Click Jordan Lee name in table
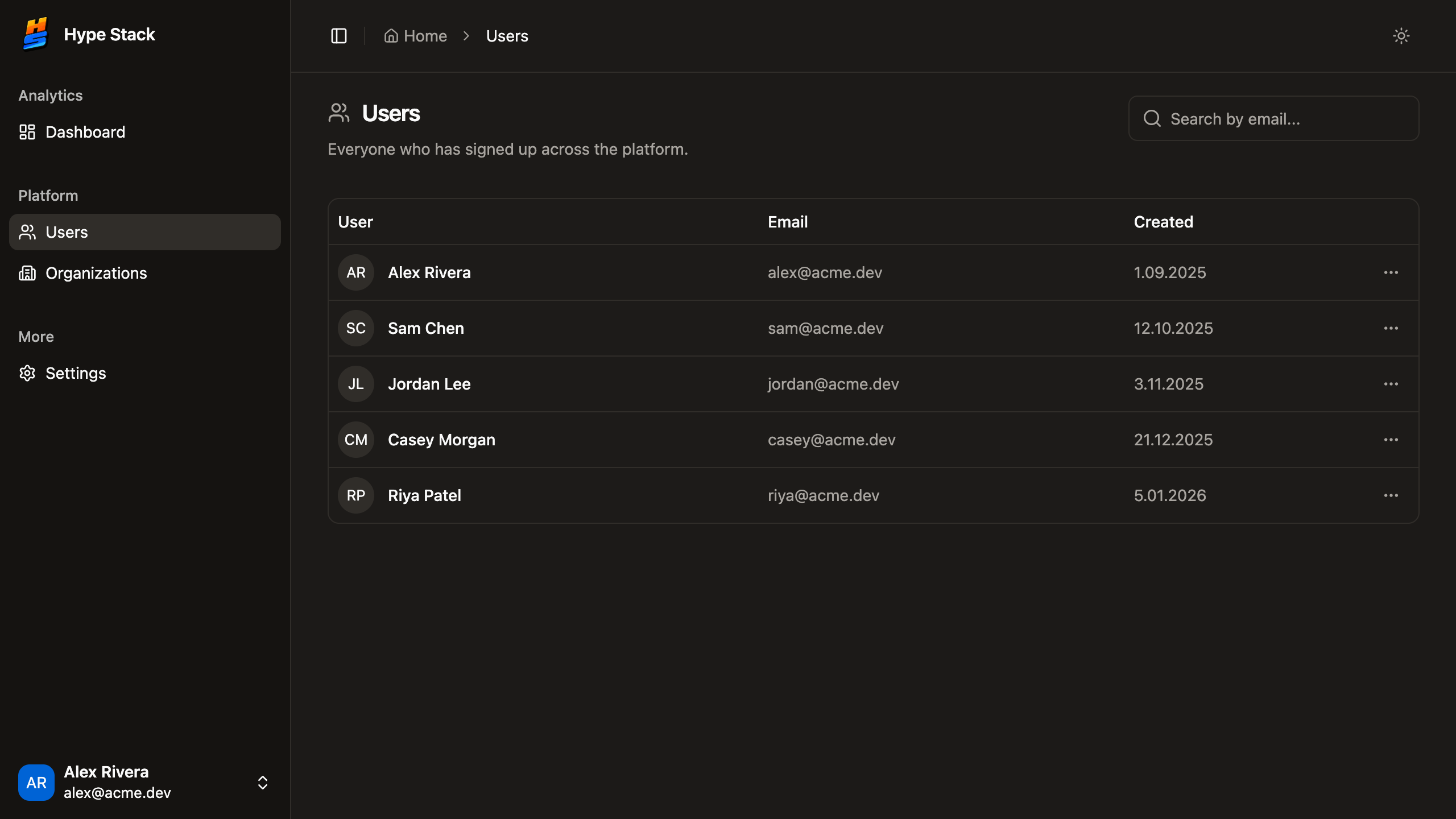 tap(429, 384)
